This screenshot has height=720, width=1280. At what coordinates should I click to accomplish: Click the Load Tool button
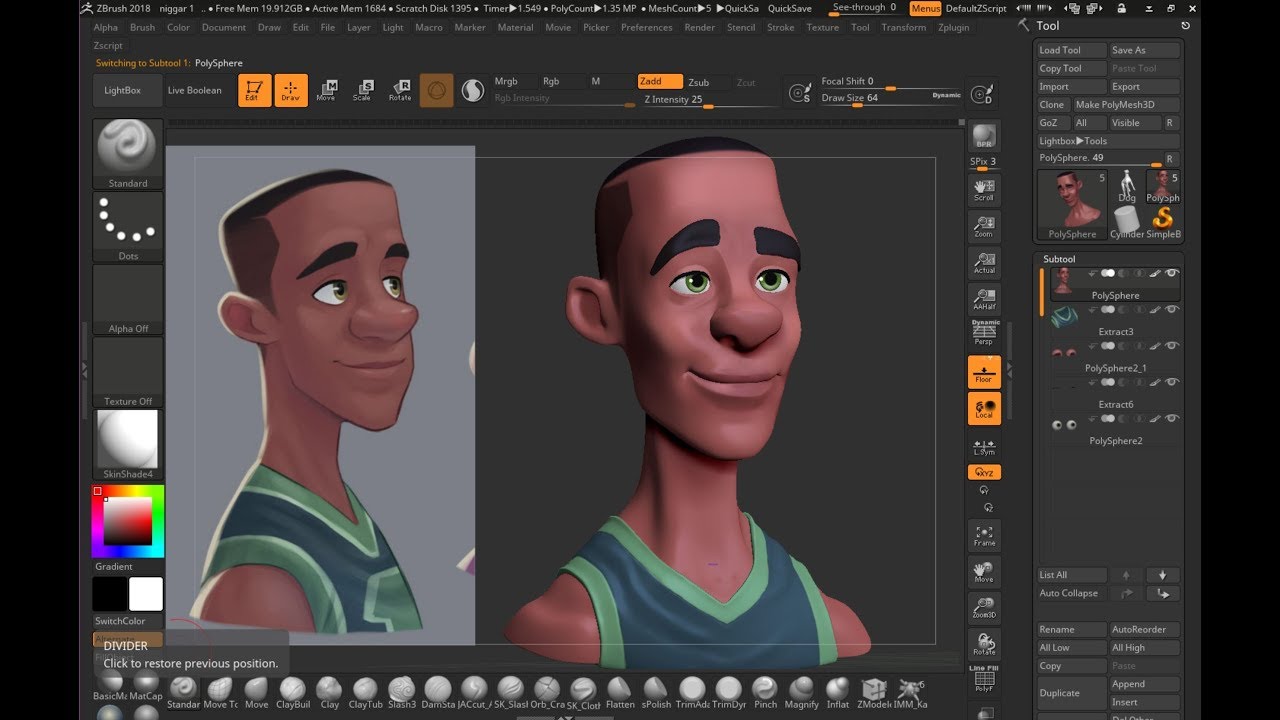coord(1072,50)
